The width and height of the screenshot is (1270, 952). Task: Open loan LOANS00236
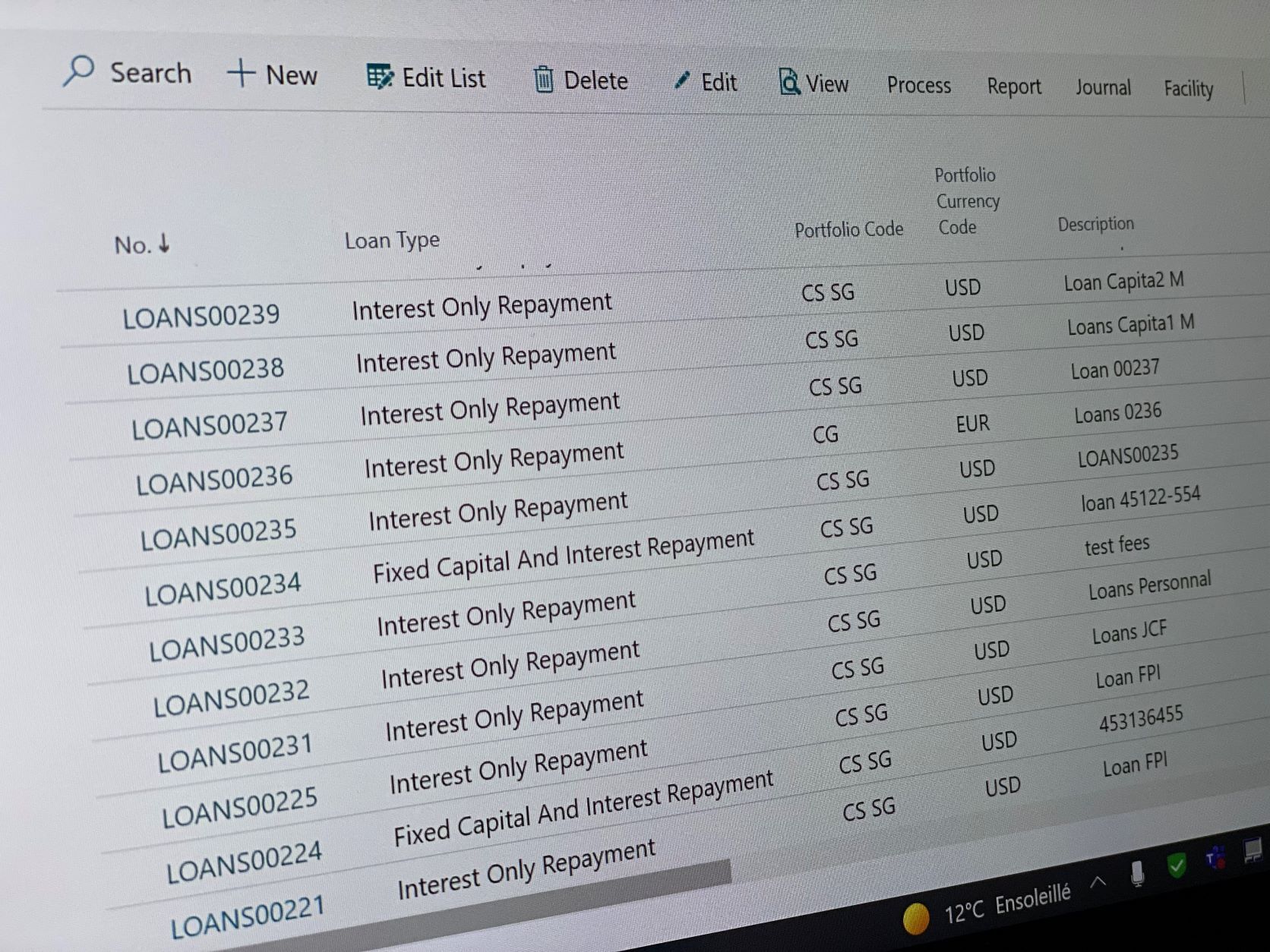click(214, 481)
